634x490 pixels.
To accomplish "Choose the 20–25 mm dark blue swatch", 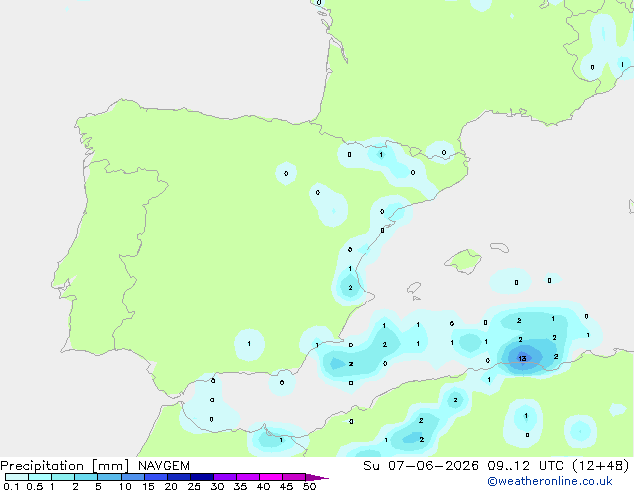I will point(179,477).
